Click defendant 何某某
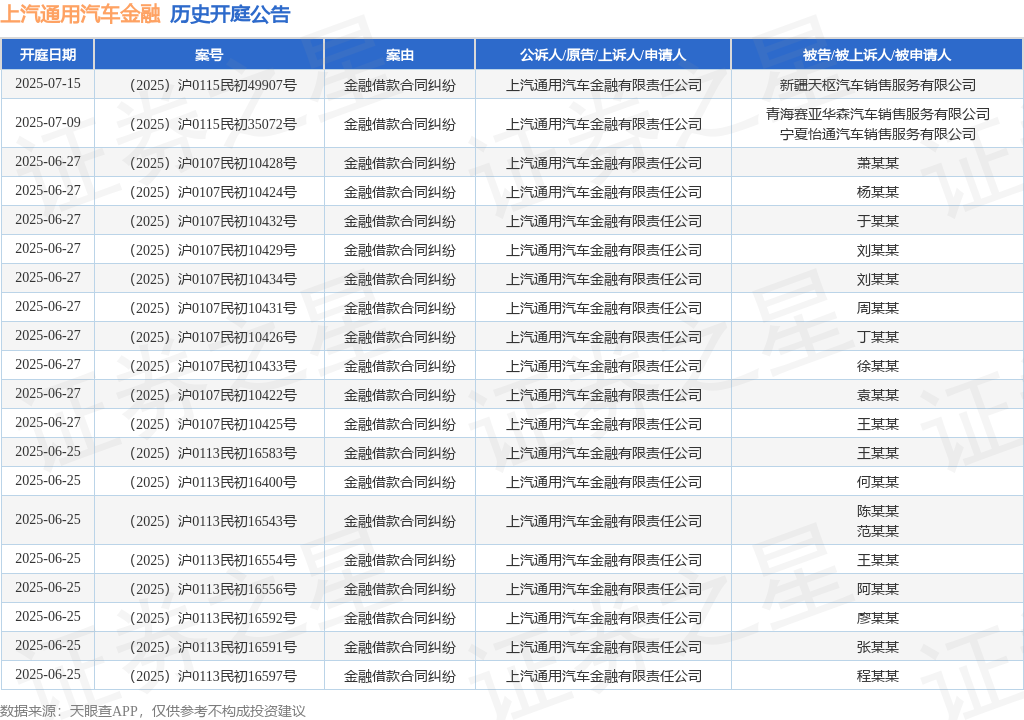The height and width of the screenshot is (720, 1024). (x=878, y=482)
